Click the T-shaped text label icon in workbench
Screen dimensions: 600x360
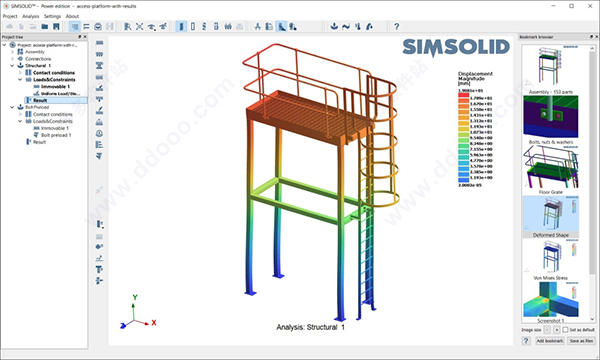(99, 269)
